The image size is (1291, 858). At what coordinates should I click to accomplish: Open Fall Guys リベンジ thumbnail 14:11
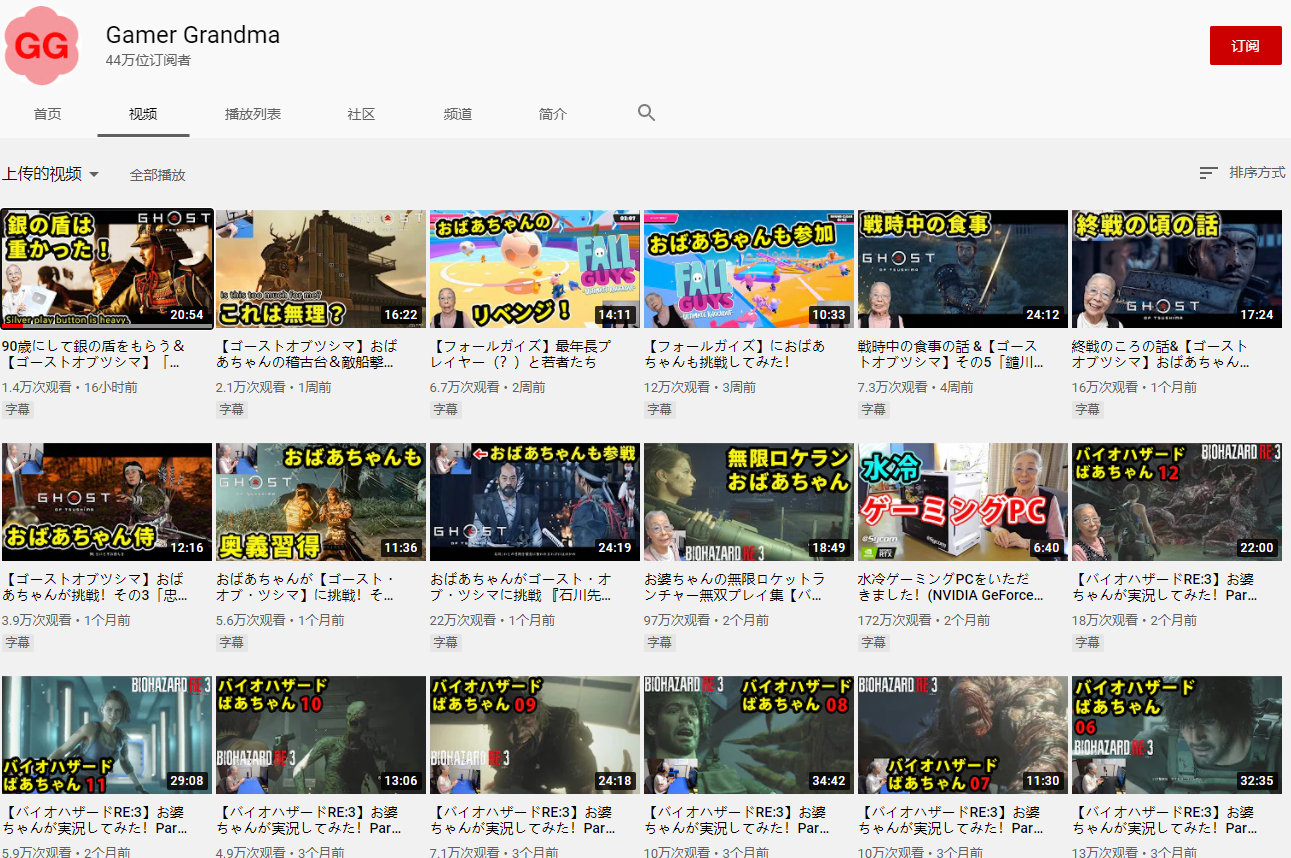coord(535,269)
